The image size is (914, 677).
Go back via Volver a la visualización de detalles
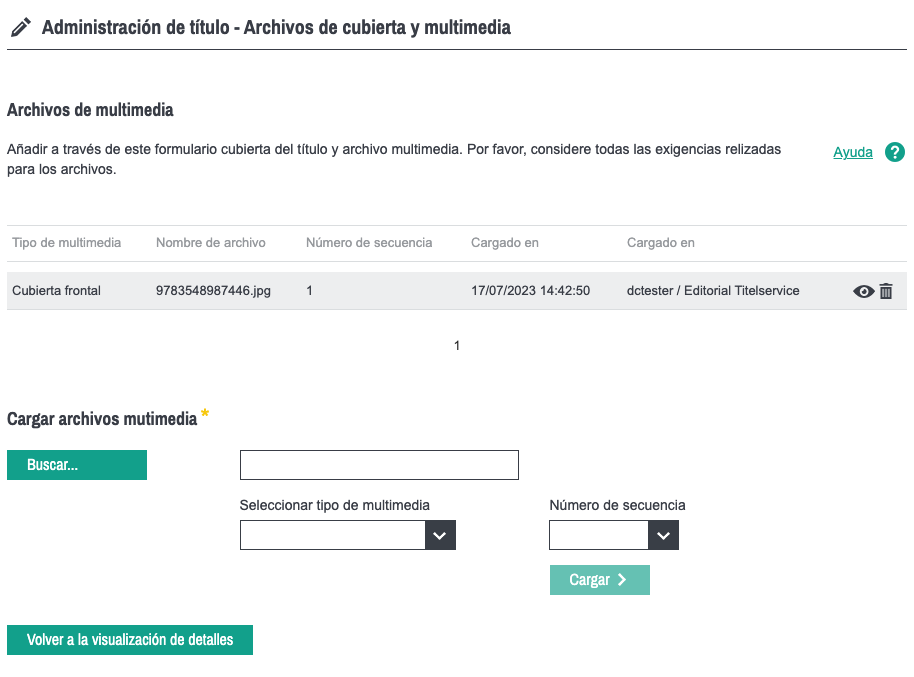[130, 640]
